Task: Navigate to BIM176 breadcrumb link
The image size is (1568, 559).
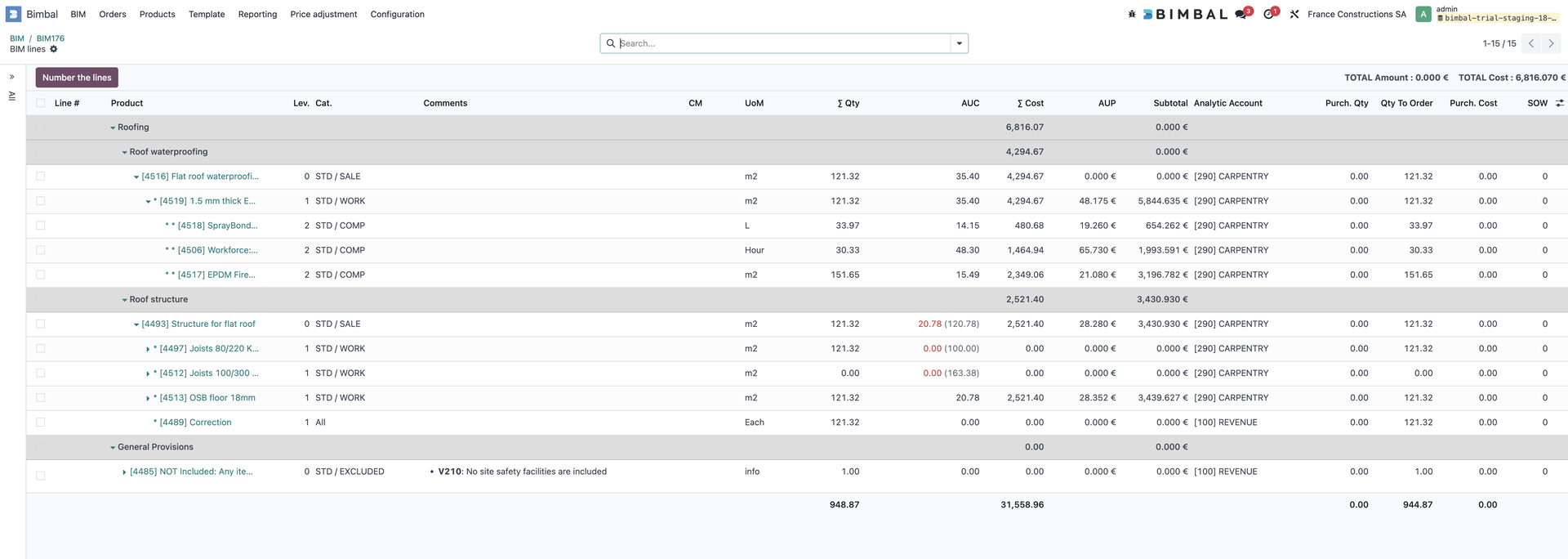Action: (51, 38)
